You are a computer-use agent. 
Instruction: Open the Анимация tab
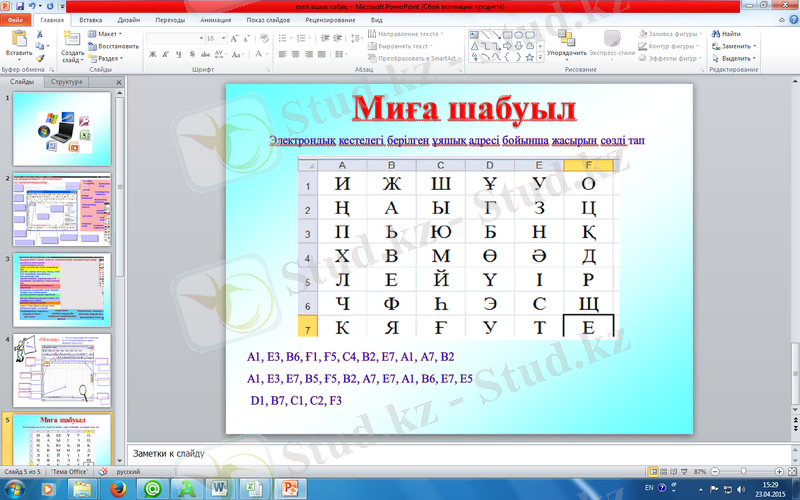click(x=215, y=20)
